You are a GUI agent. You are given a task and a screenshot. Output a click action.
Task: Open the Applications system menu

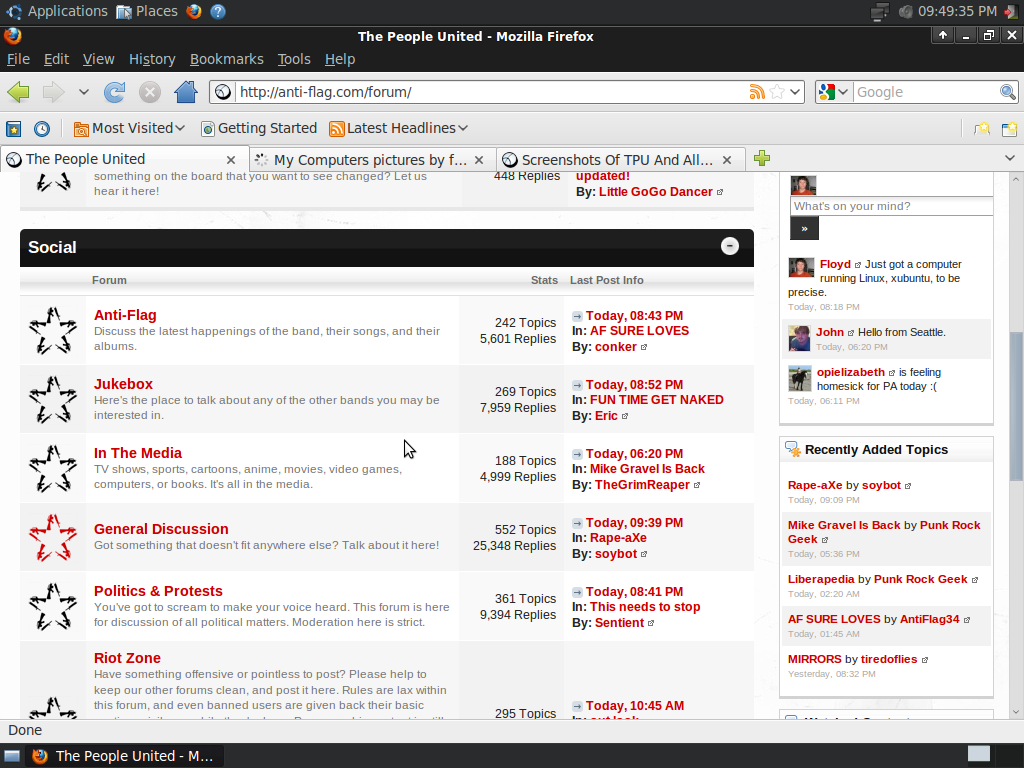(58, 11)
